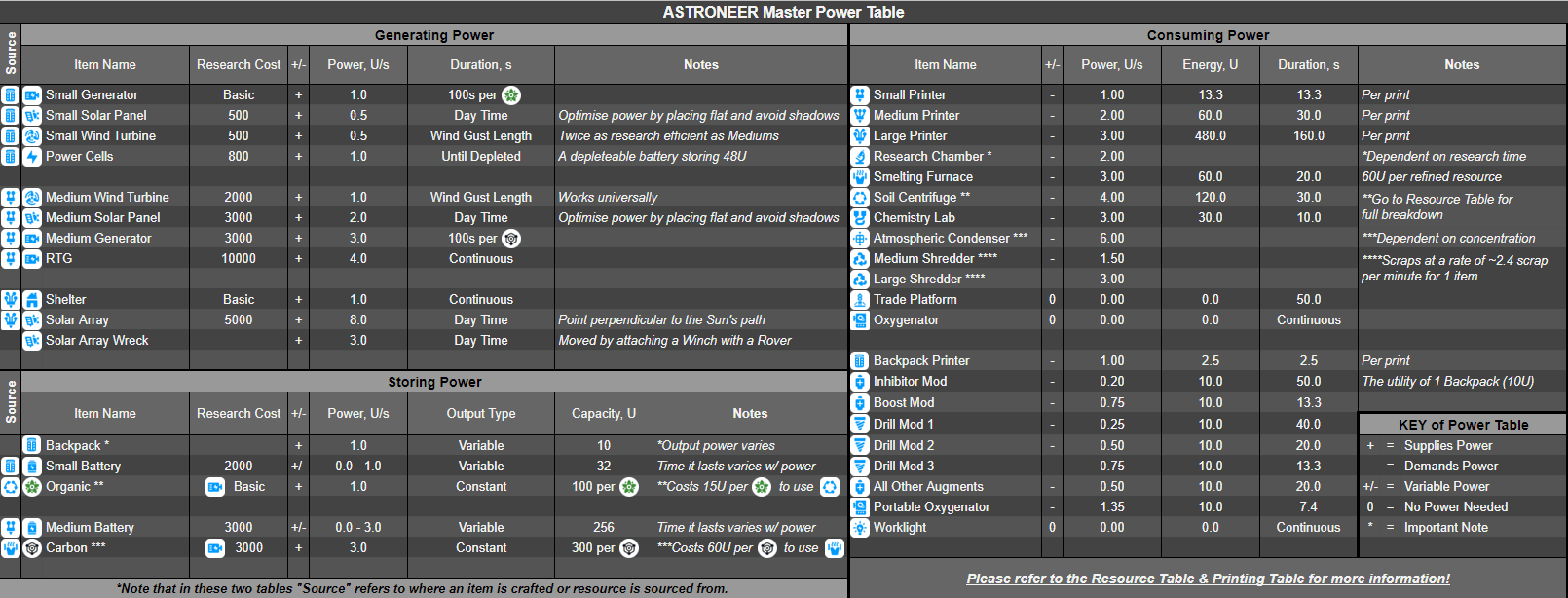Click the icon next to Oxygenator

click(860, 320)
